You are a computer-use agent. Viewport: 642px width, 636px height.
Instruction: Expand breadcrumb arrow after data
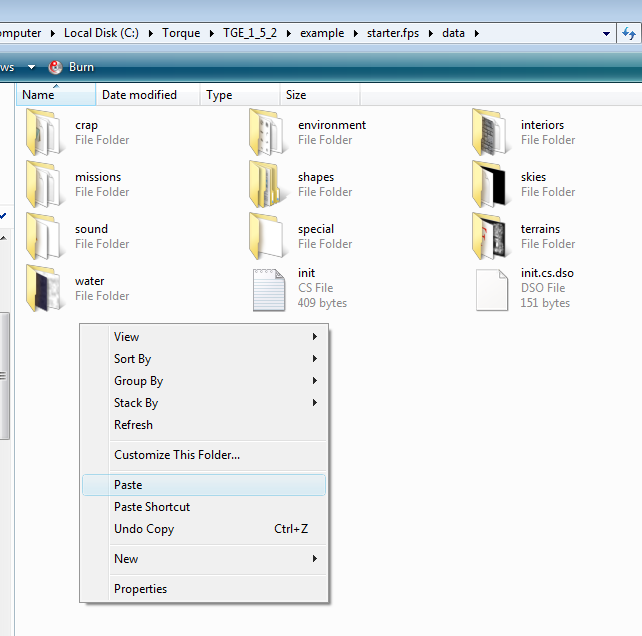[x=477, y=34]
